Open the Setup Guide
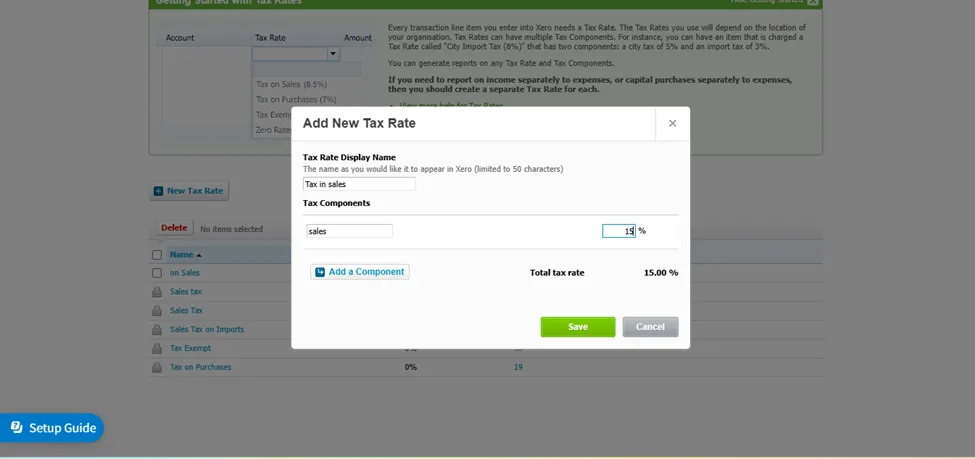Image resolution: width=975 pixels, height=459 pixels. tap(52, 428)
